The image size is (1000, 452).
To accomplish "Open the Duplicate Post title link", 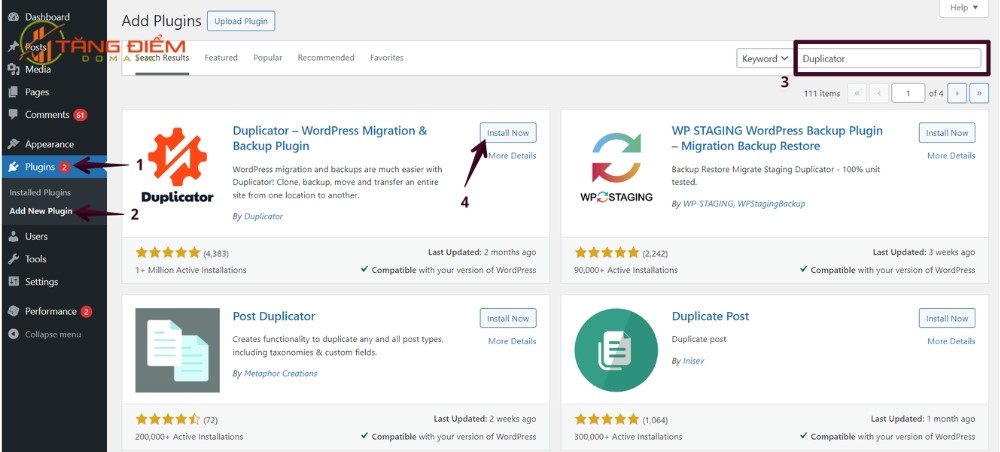I will 710,316.
